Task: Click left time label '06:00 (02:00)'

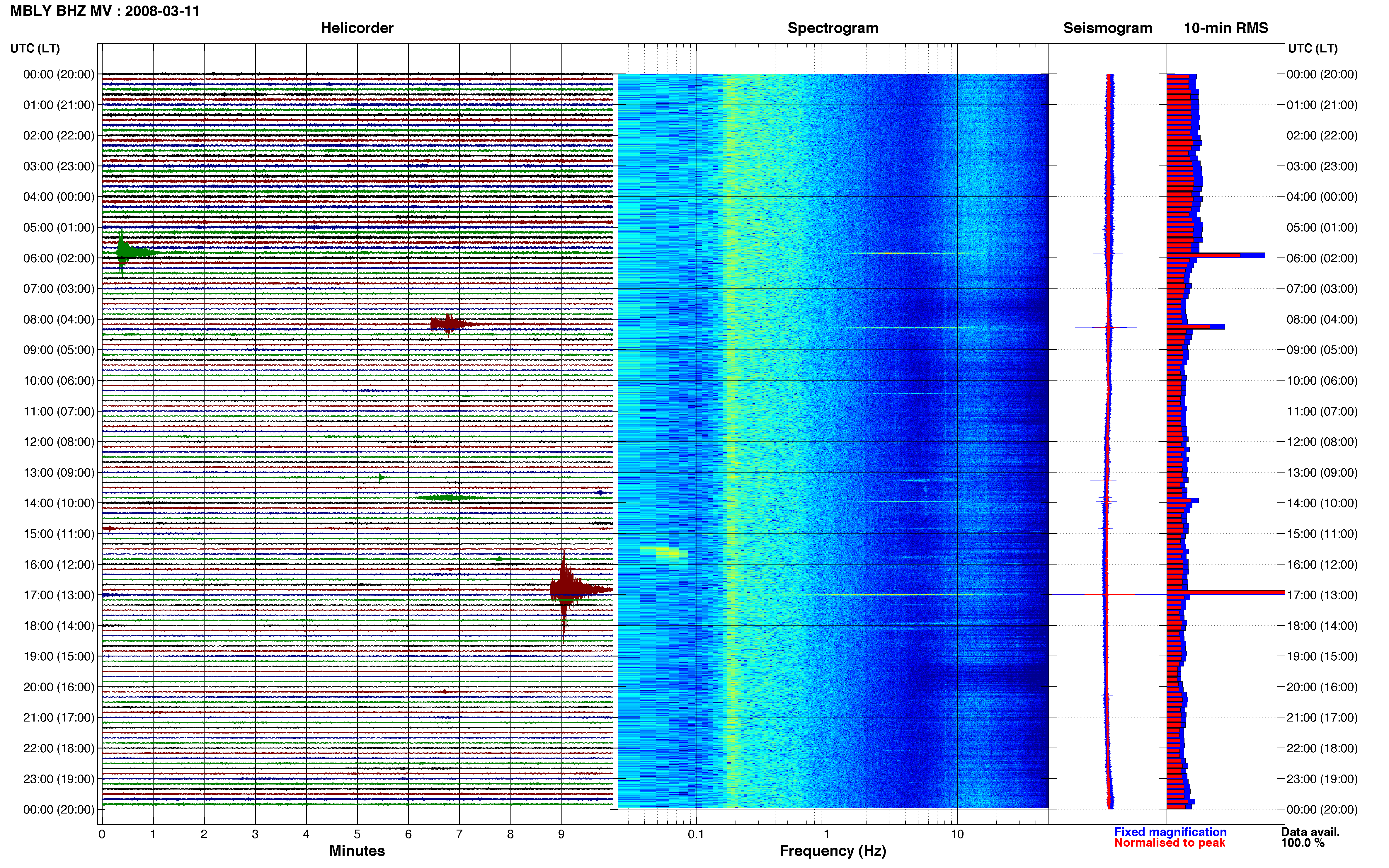Action: click(59, 258)
